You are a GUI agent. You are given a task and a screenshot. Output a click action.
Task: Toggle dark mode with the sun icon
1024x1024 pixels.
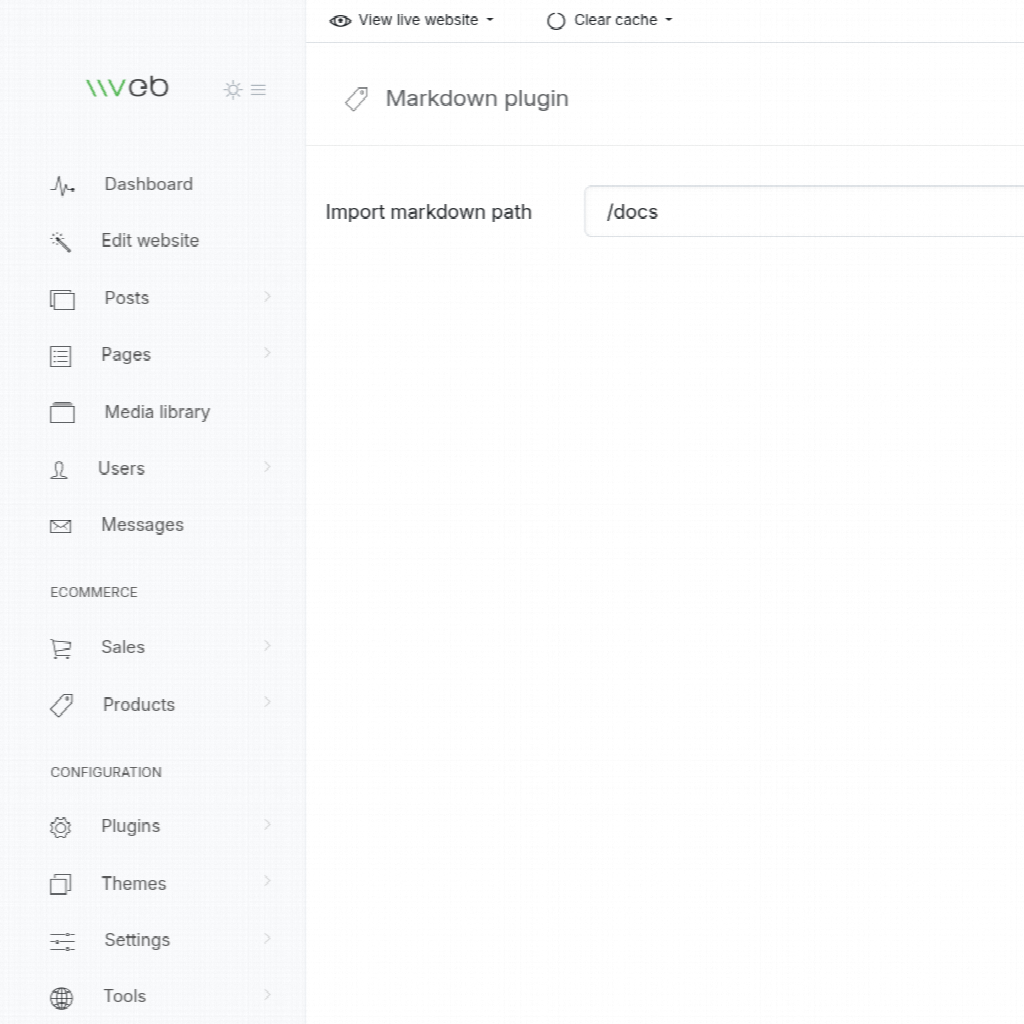pyautogui.click(x=233, y=90)
